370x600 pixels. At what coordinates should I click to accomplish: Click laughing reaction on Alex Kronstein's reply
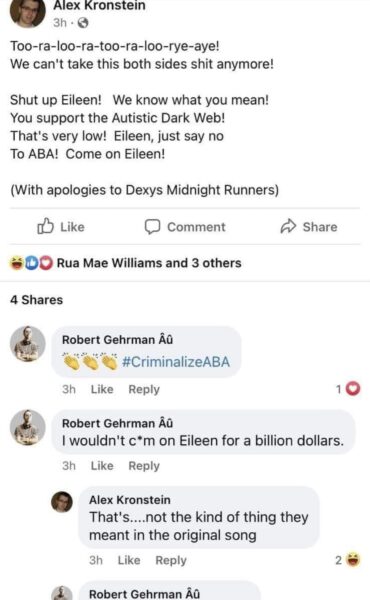click(353, 560)
